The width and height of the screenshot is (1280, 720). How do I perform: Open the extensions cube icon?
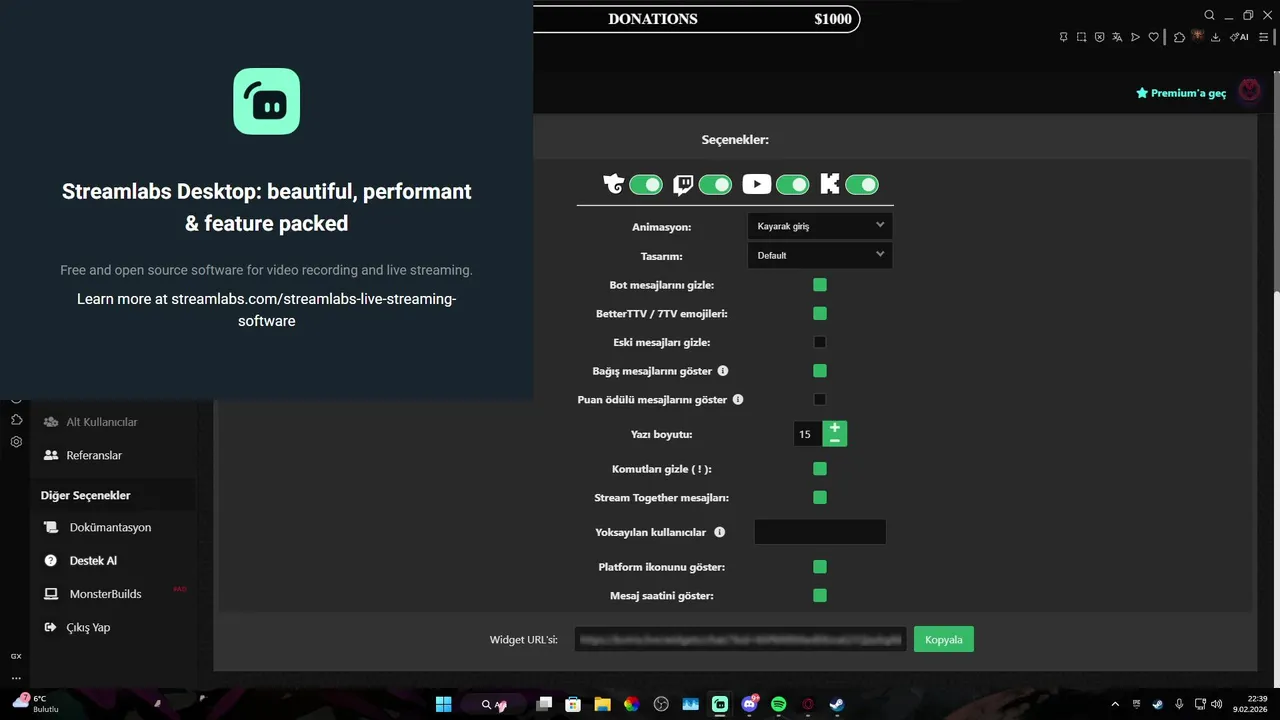click(x=1179, y=37)
